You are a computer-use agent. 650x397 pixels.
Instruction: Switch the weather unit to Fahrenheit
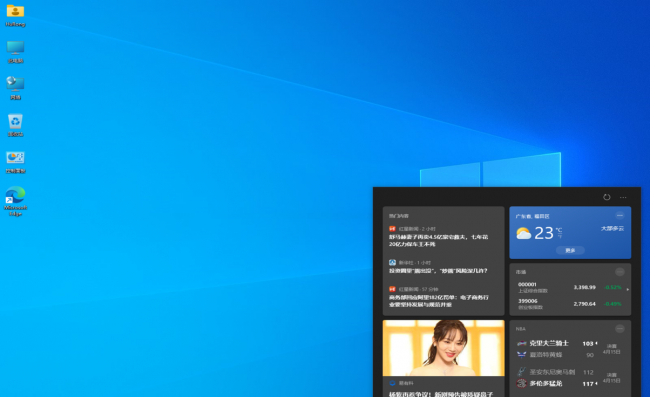(x=559, y=237)
